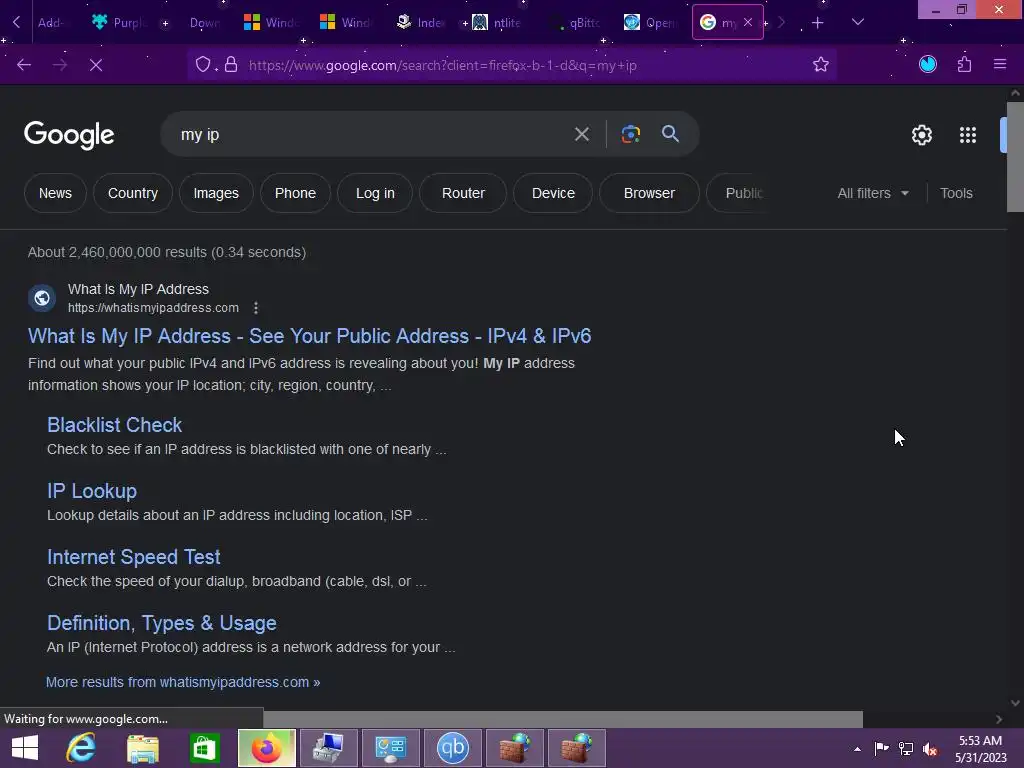Open the Internet Speed Test link

[x=134, y=557]
